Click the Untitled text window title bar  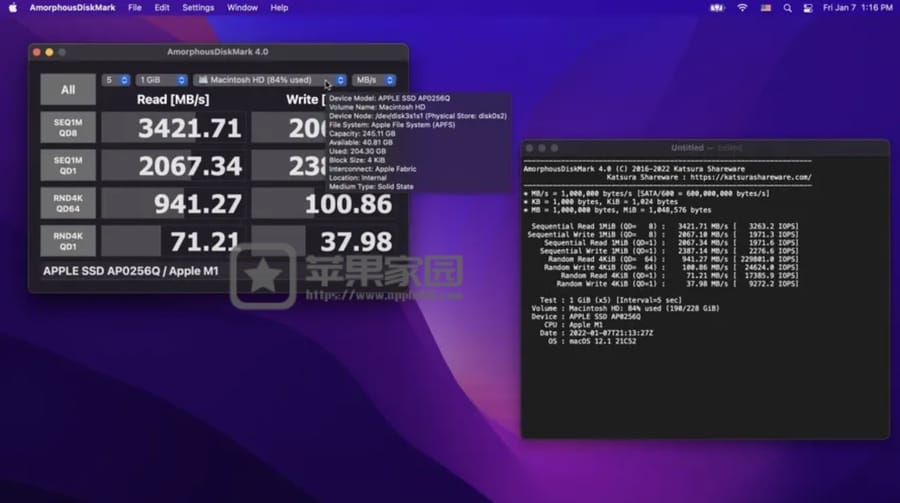pyautogui.click(x=705, y=148)
